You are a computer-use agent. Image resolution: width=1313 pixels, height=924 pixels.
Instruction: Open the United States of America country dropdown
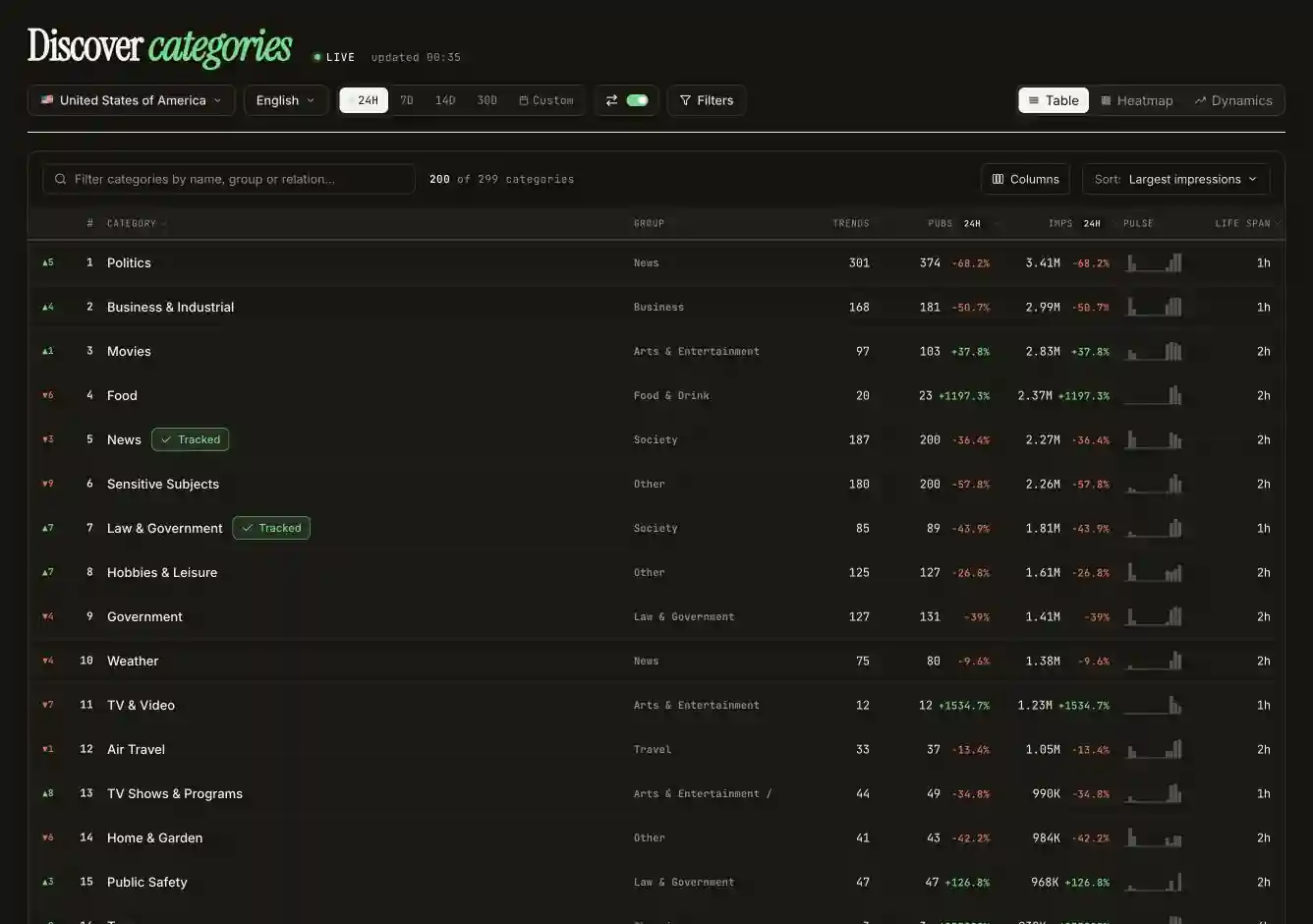[131, 100]
